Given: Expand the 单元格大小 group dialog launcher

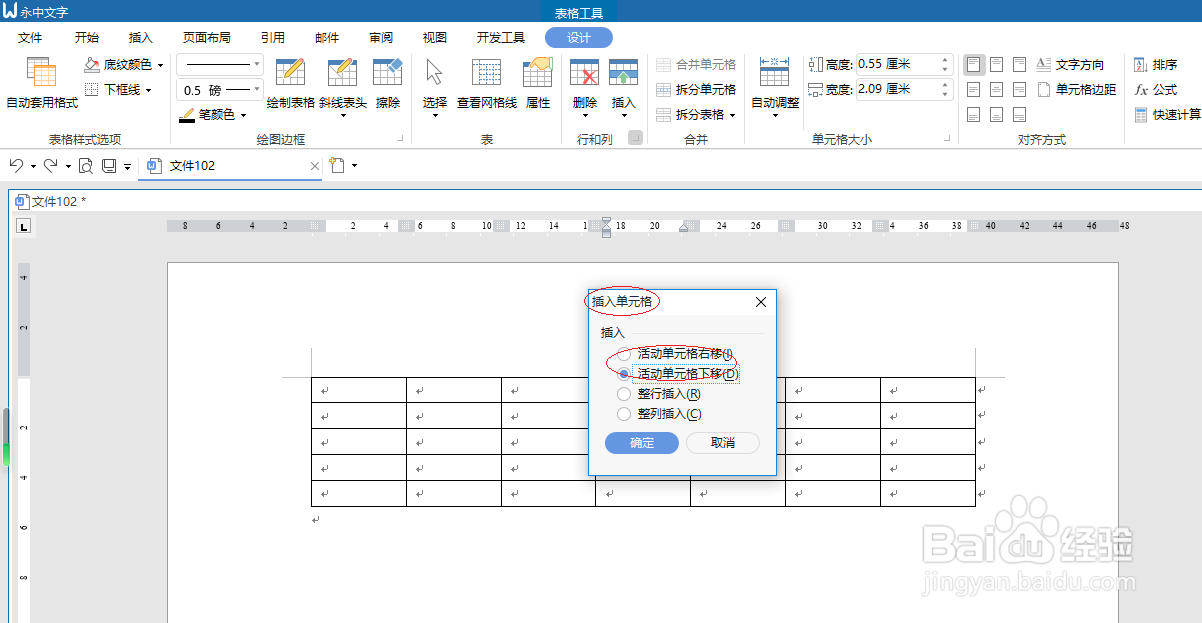Looking at the screenshot, I should click(946, 139).
